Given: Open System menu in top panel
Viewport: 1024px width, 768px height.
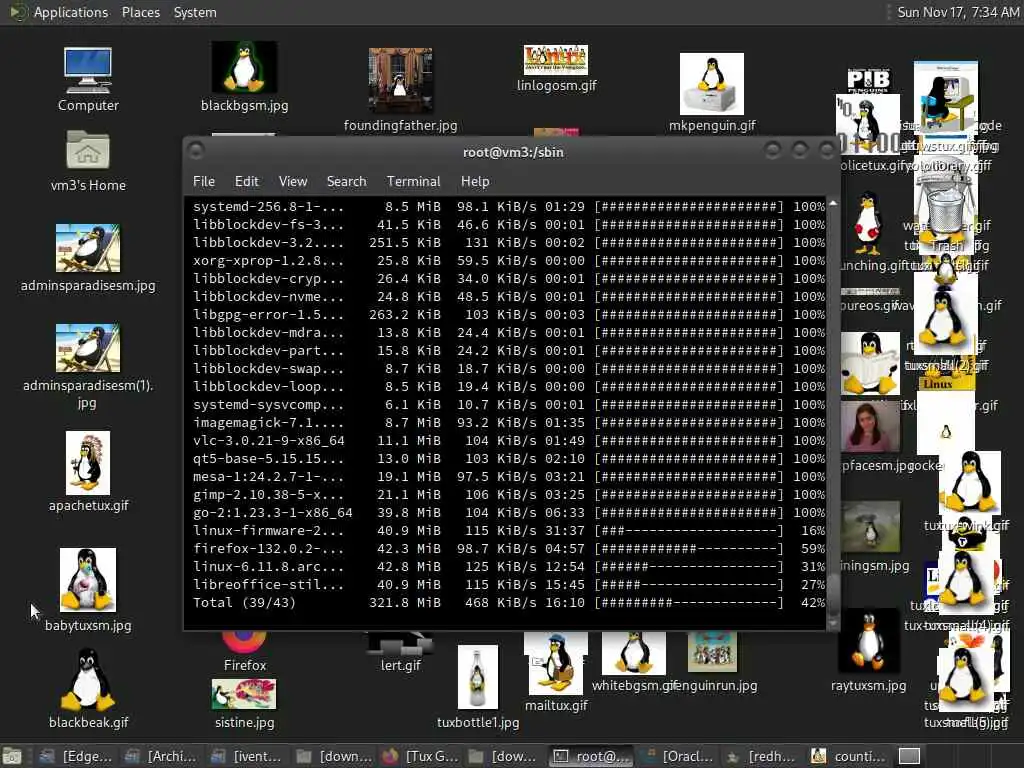Looking at the screenshot, I should coord(195,12).
